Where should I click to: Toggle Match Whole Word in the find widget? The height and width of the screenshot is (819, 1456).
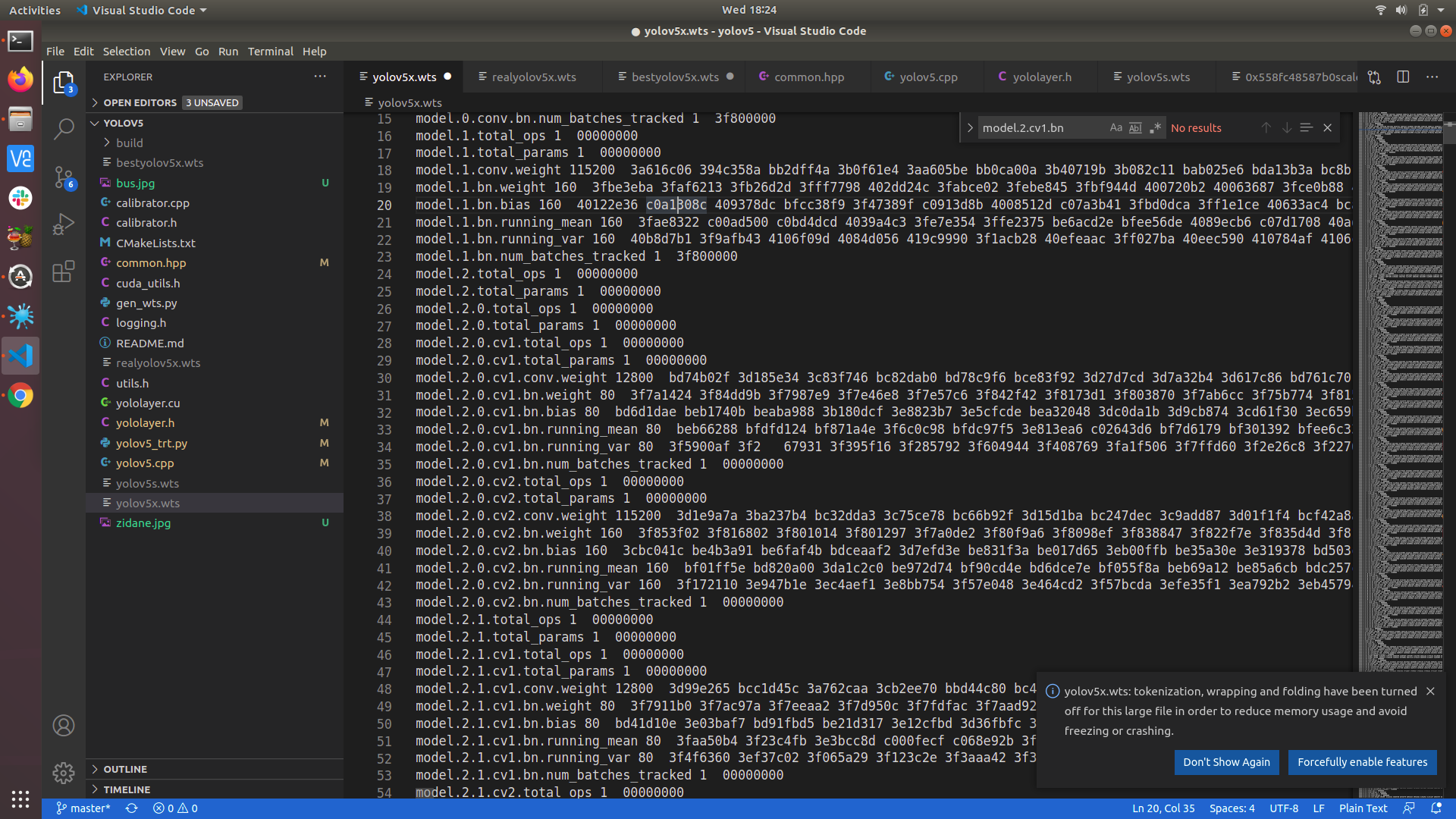[x=1135, y=127]
